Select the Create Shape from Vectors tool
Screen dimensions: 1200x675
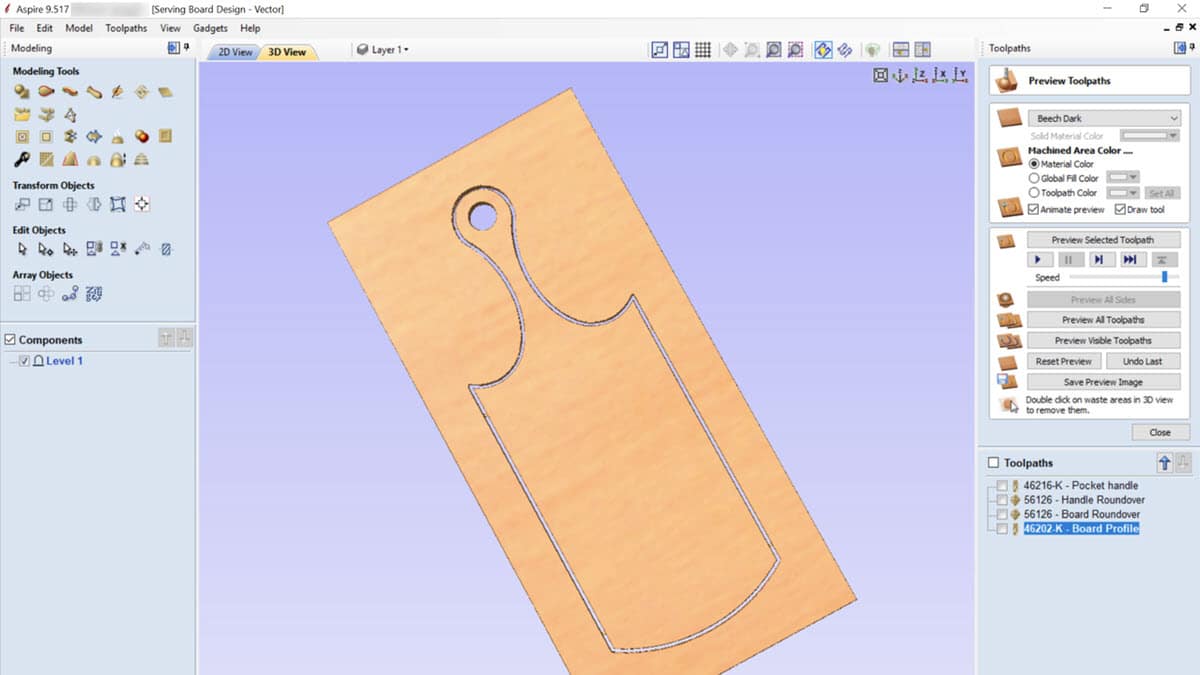22,92
